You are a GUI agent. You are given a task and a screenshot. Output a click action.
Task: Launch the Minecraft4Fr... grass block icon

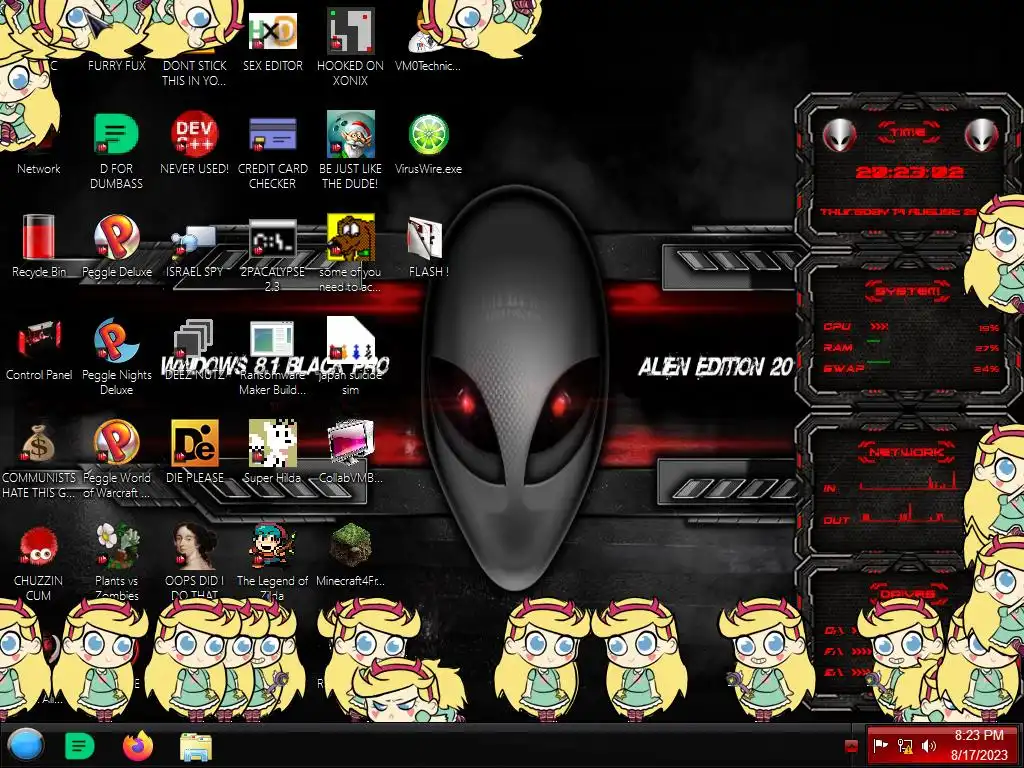(351, 545)
